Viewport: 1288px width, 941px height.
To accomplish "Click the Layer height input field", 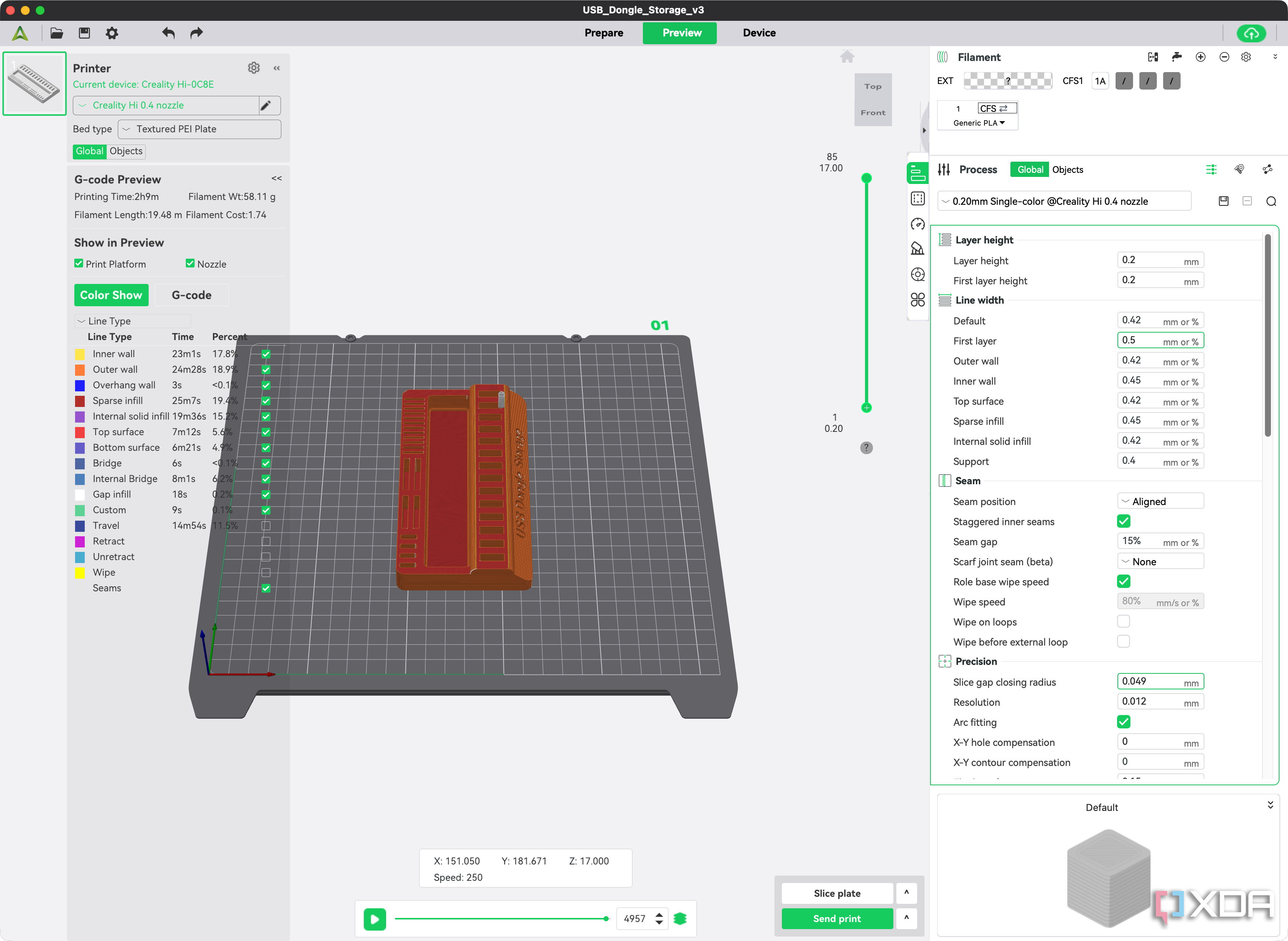I will (x=1160, y=260).
